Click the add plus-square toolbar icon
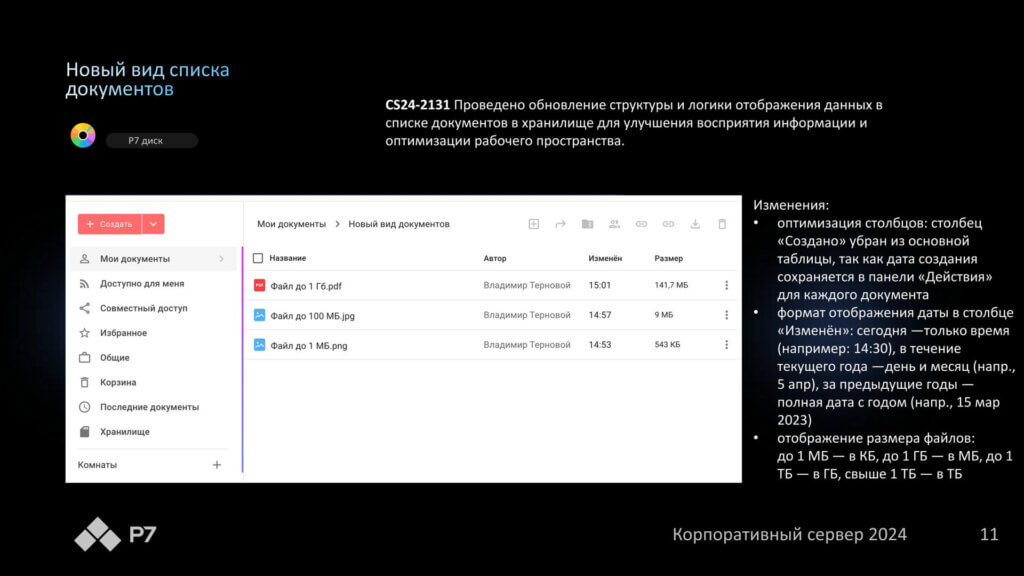Viewport: 1024px width, 576px height. click(x=534, y=224)
